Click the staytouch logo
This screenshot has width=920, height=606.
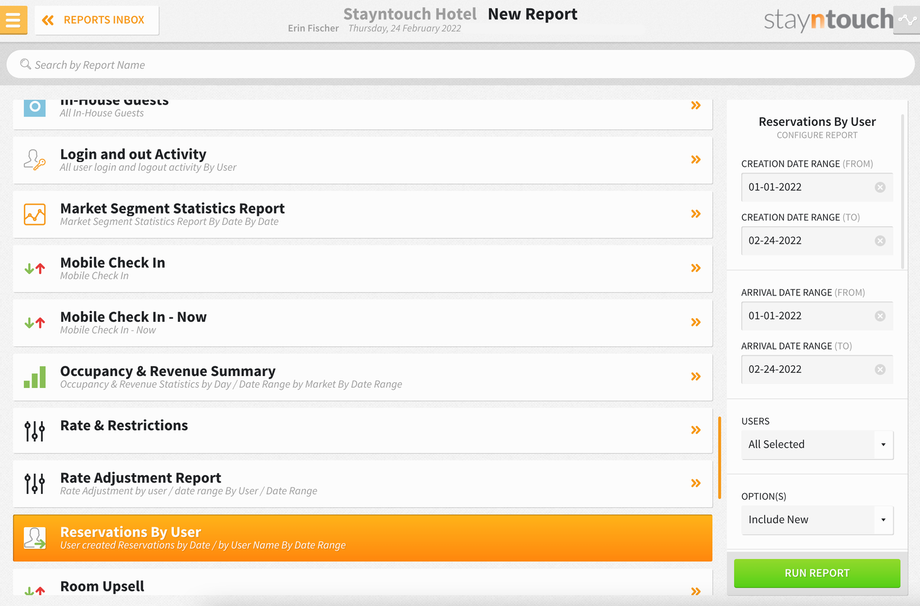(828, 20)
